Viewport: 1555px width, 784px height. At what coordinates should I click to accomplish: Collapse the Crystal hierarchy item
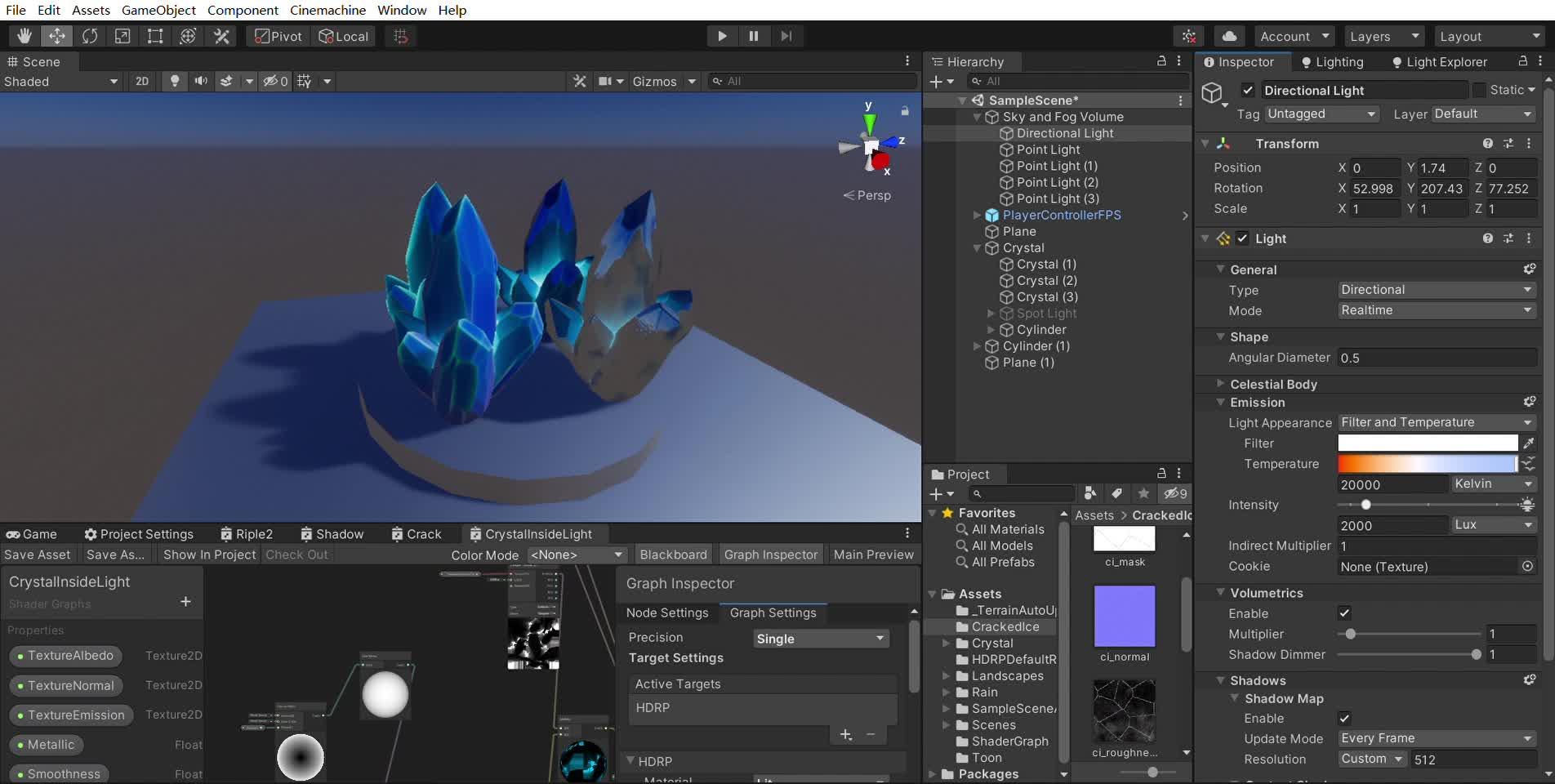(x=977, y=248)
